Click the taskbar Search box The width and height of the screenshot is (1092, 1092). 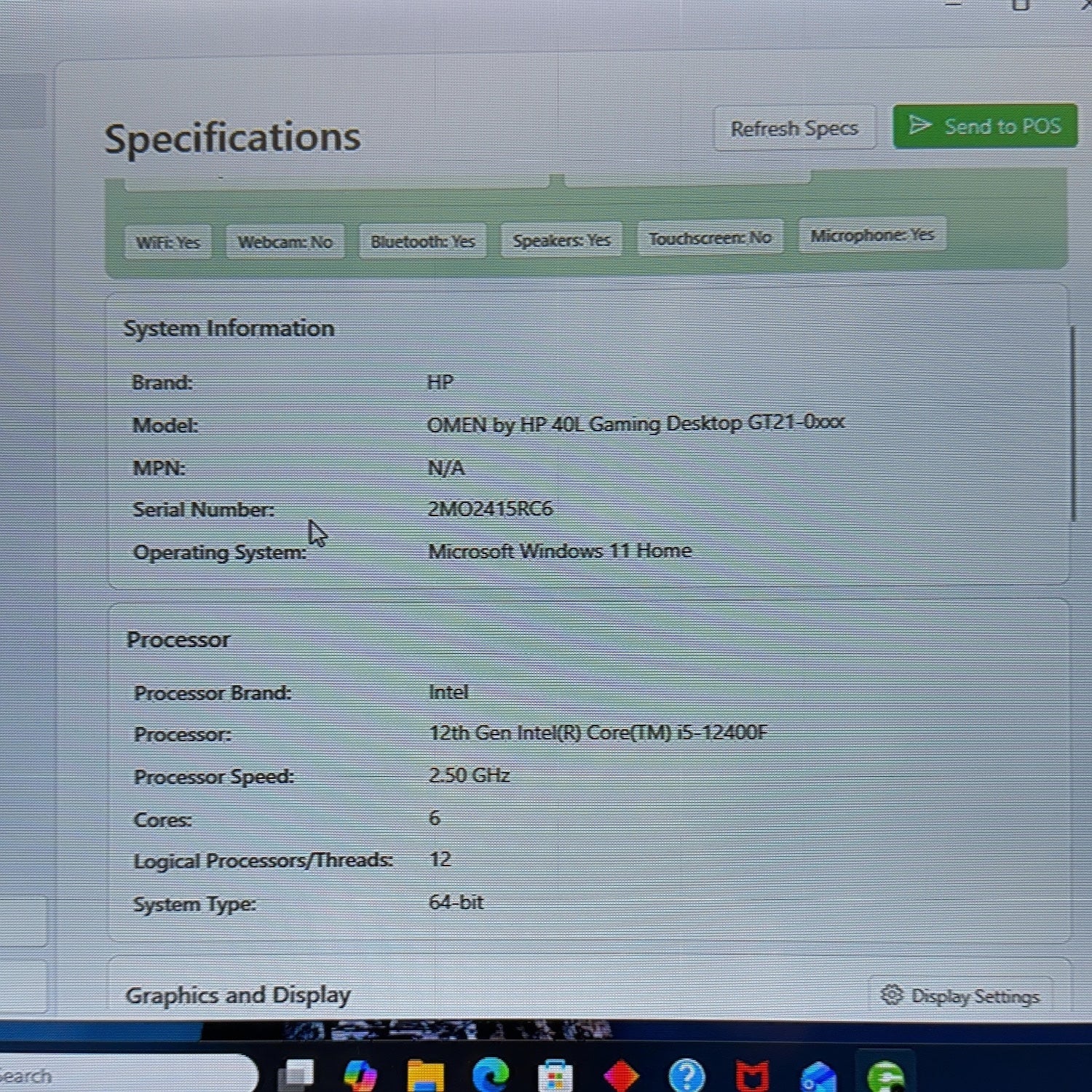point(124,1075)
